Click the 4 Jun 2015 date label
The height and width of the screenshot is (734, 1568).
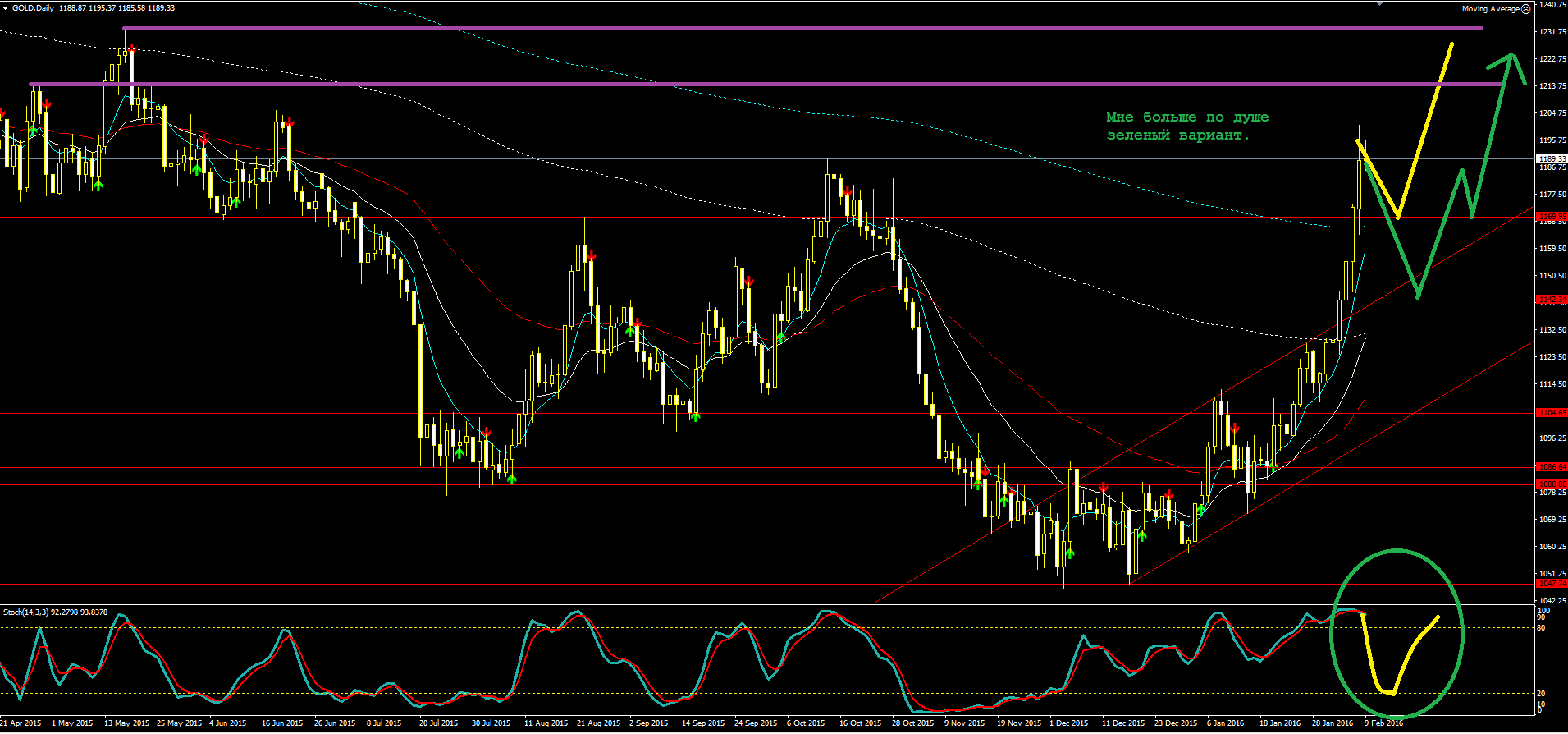point(227,723)
